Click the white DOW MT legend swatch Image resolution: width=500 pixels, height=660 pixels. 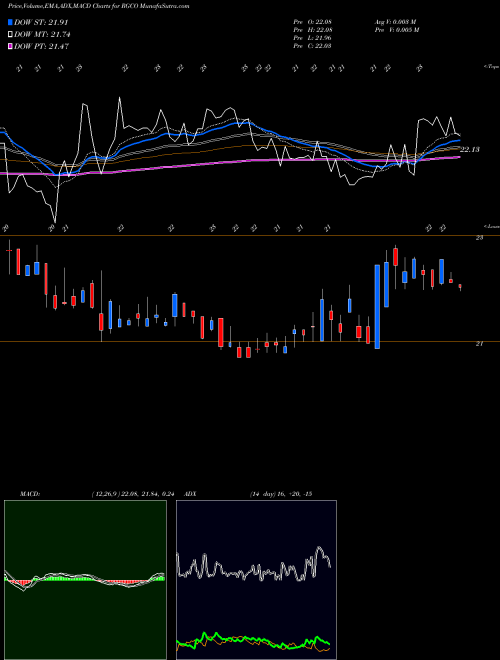click(x=11, y=35)
